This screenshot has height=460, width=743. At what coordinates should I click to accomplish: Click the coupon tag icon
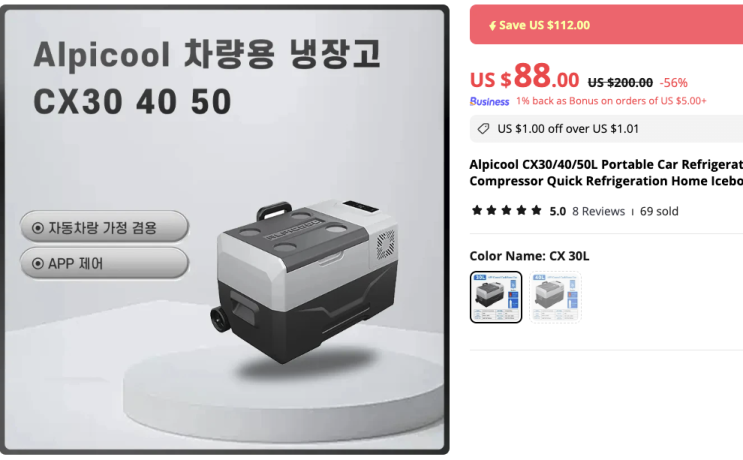(483, 129)
